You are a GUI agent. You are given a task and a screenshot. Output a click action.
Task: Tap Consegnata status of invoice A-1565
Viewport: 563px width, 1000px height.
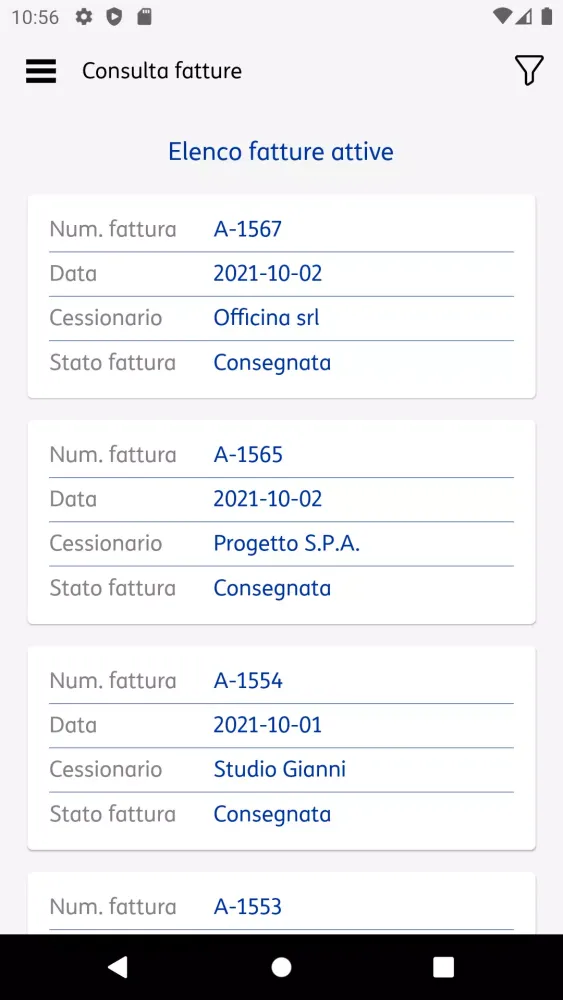(x=272, y=588)
